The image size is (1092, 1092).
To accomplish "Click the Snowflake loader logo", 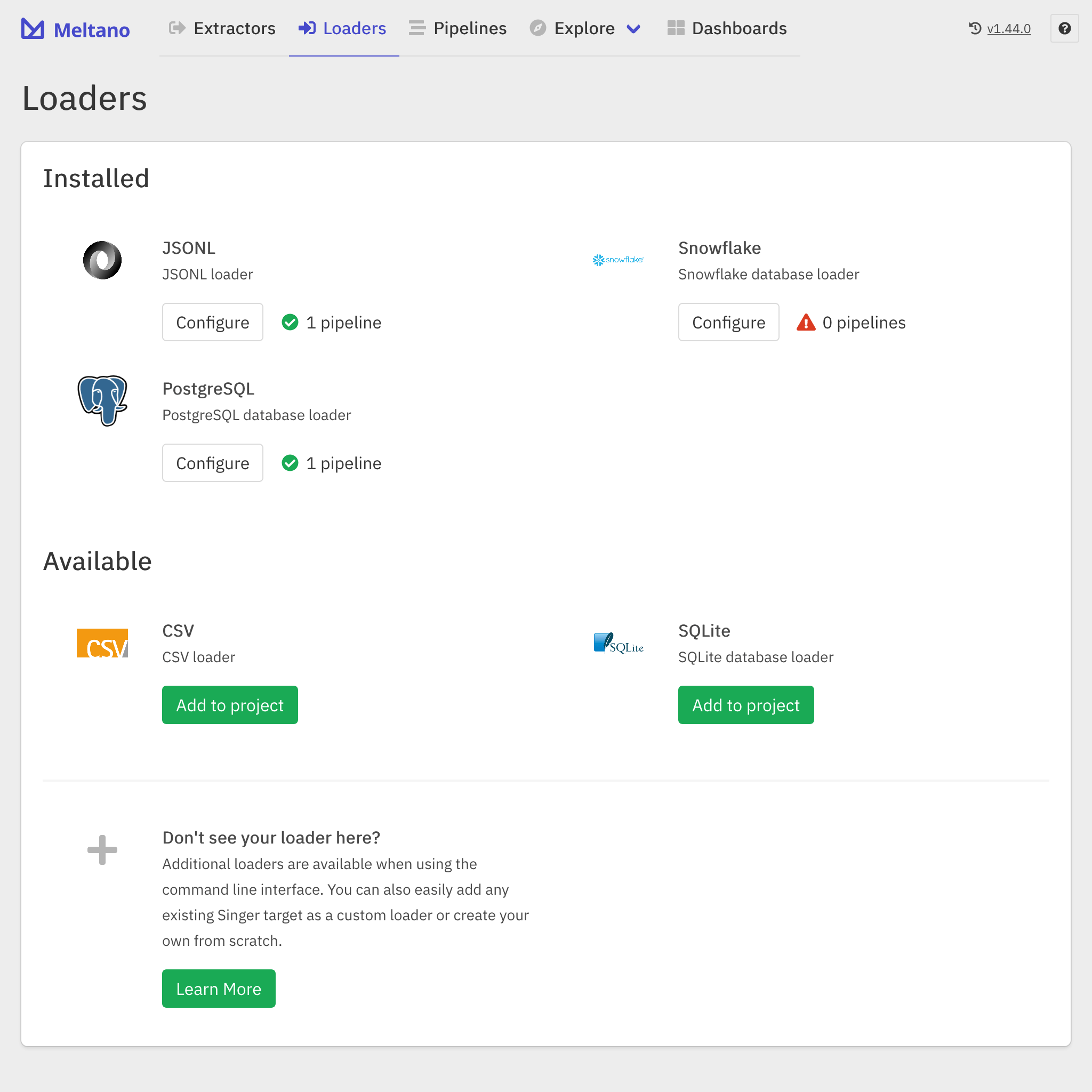I will [618, 260].
